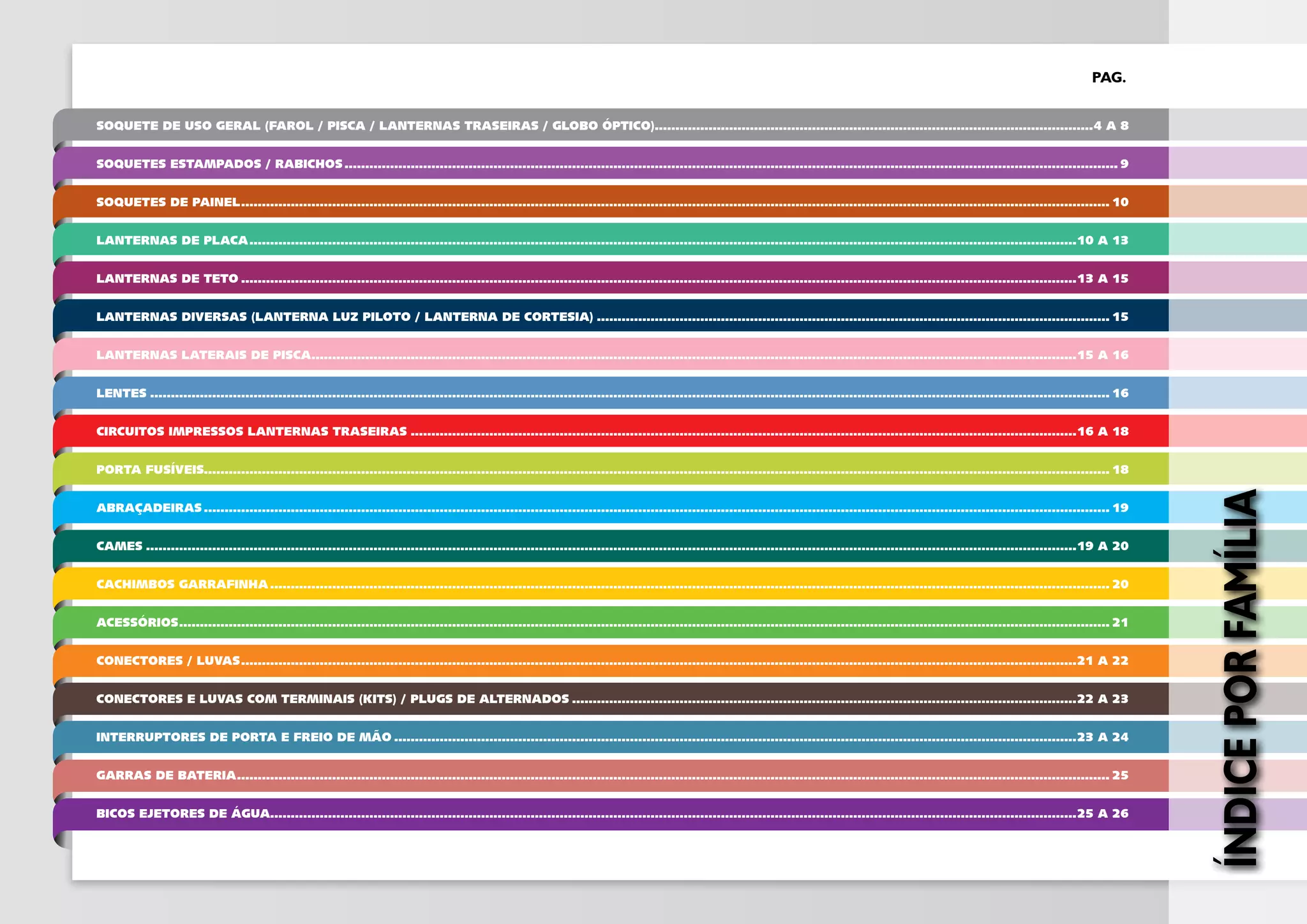
Task: Open the Soquetes de Painel row
Action: [168, 202]
